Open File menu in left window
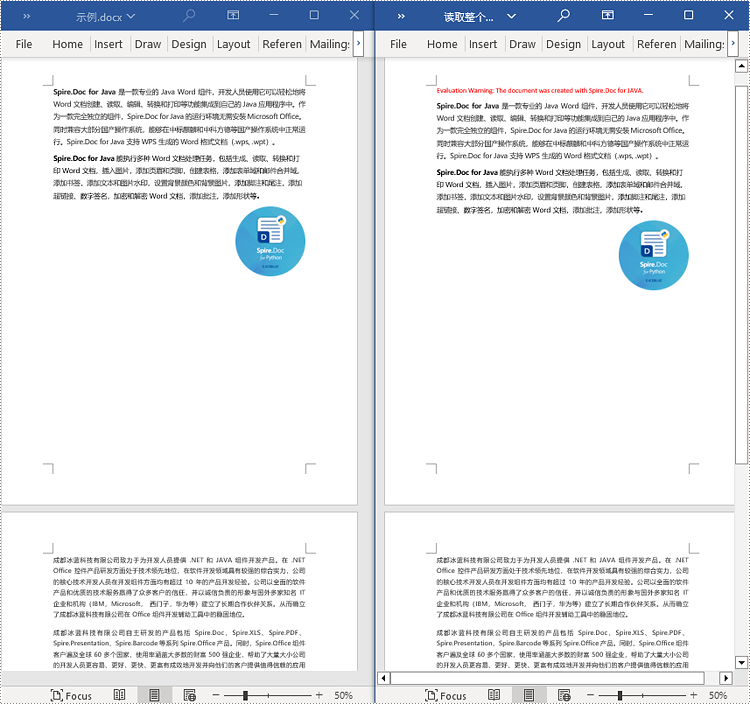This screenshot has width=750, height=704. [24, 44]
